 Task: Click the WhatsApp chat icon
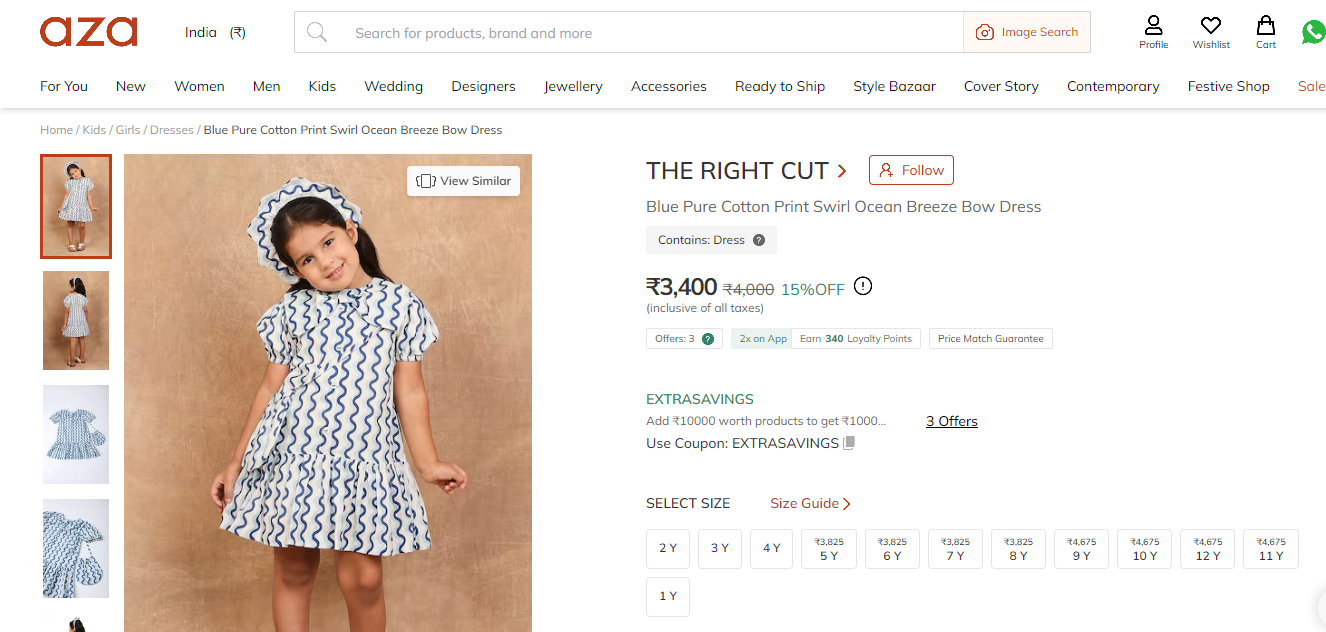(x=1313, y=32)
